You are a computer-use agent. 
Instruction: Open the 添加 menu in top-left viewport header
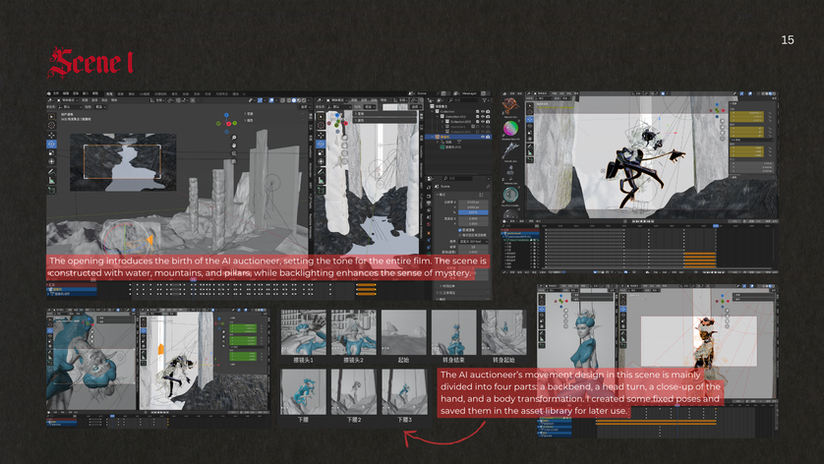[x=104, y=100]
